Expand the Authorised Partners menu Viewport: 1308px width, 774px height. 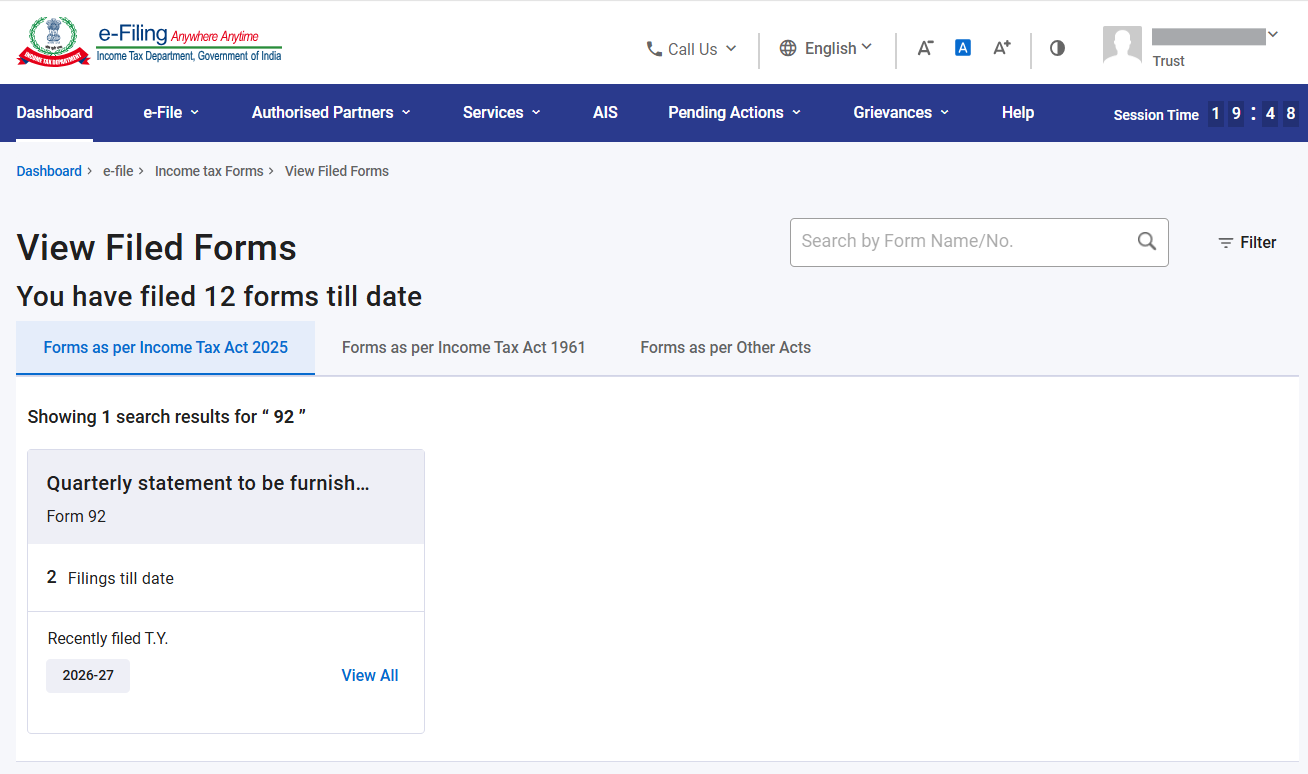(331, 112)
